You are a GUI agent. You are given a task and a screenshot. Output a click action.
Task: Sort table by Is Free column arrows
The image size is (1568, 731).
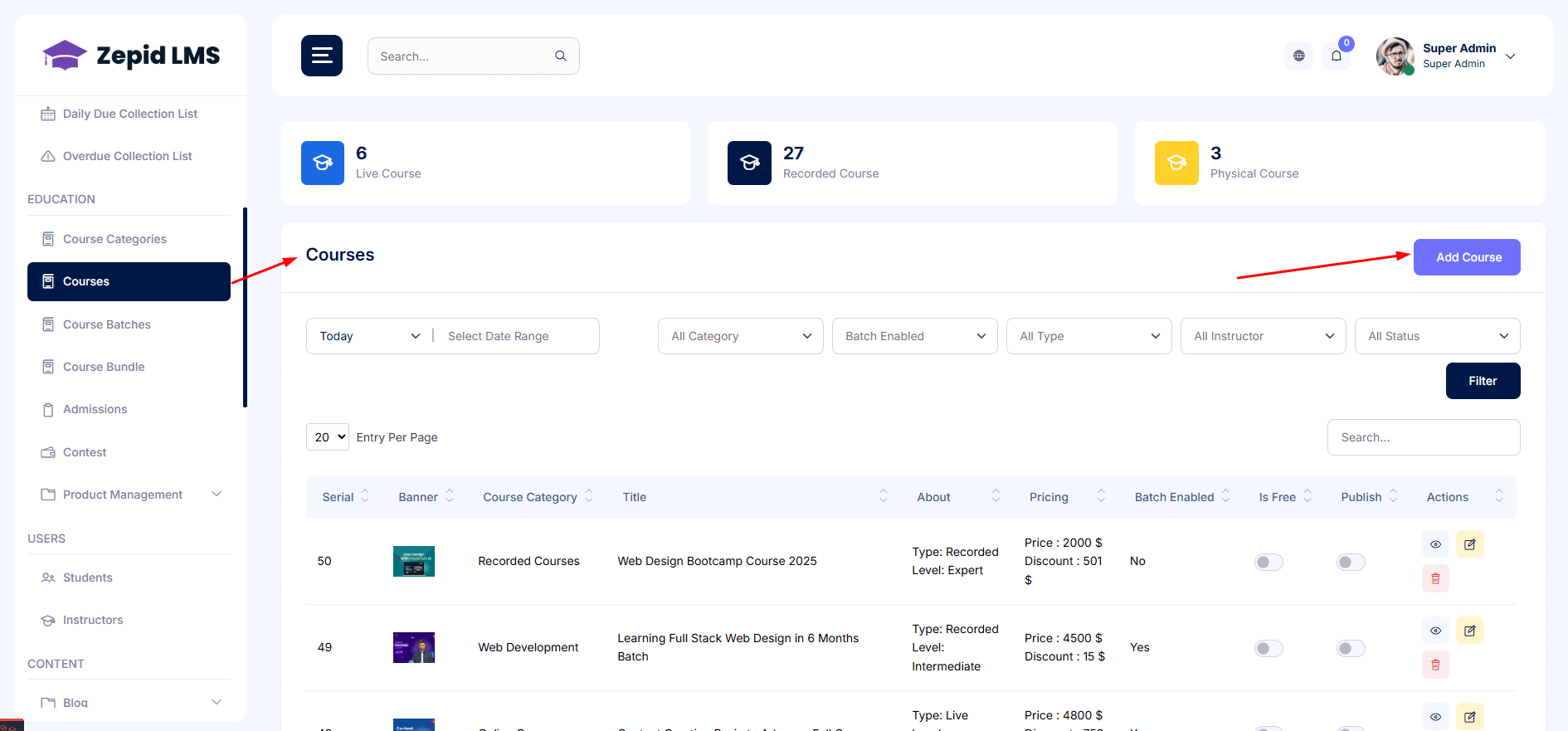[1307, 496]
